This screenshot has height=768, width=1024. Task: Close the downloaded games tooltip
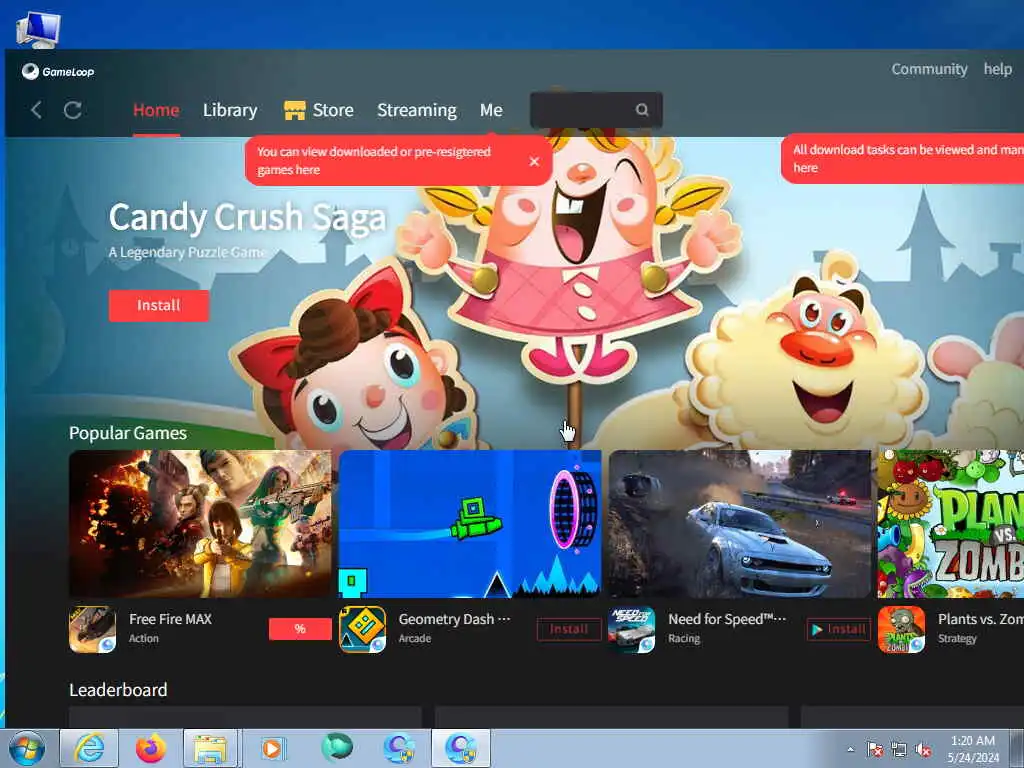pyautogui.click(x=534, y=161)
